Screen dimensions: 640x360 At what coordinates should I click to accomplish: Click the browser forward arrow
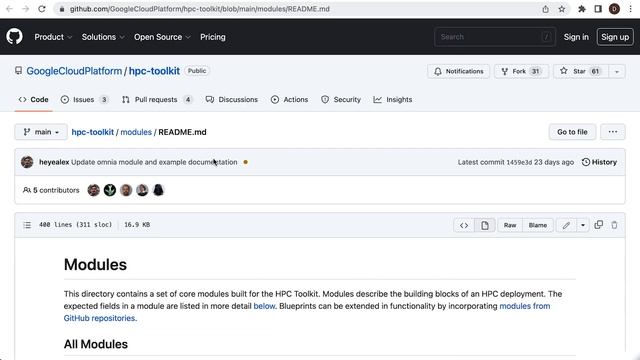(25, 9)
